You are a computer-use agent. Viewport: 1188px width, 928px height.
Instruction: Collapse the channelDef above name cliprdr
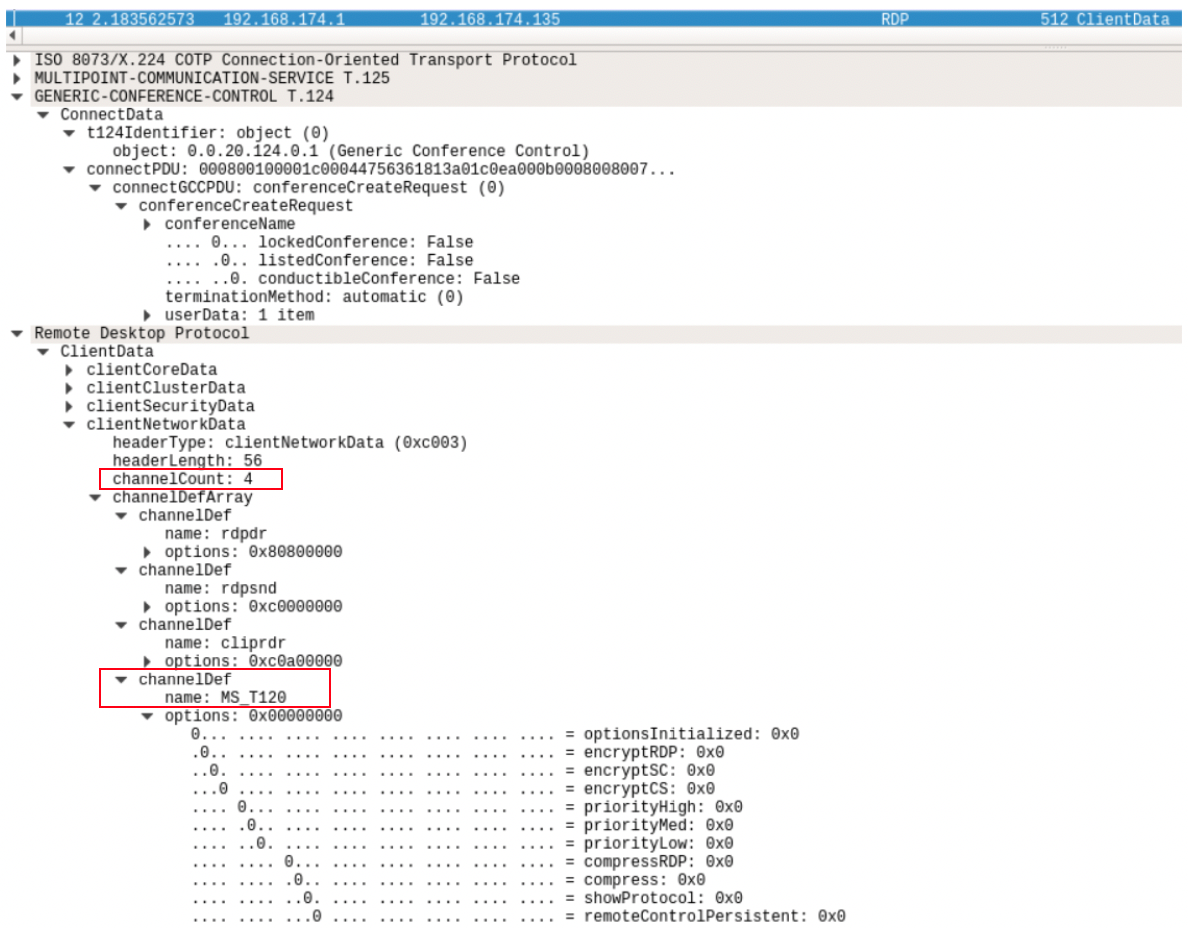[121, 625]
